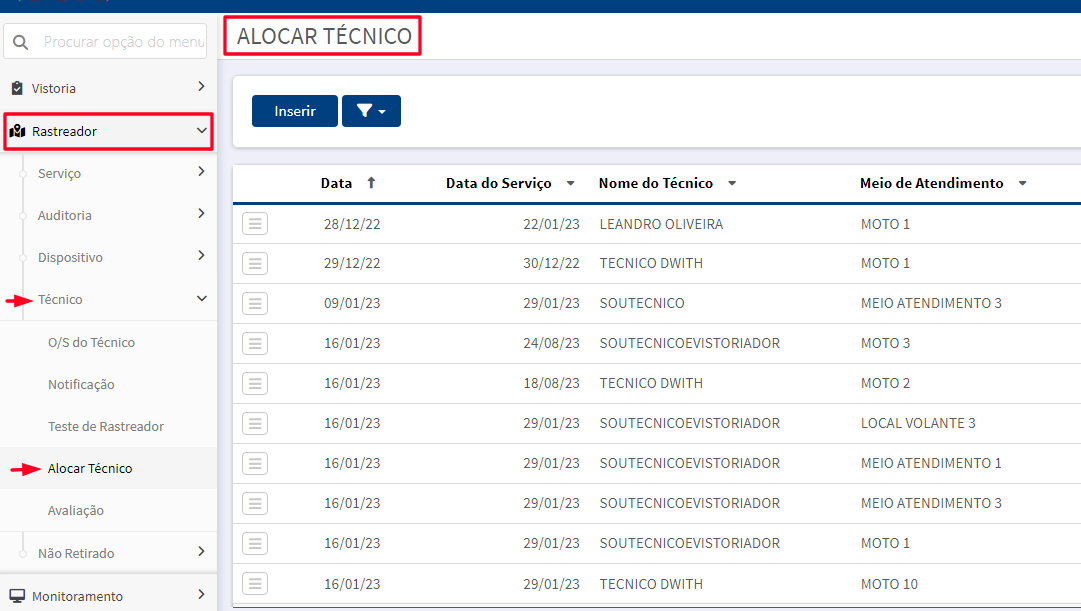Select service date 18/08/23 cell
This screenshot has height=611, width=1081.
pyautogui.click(x=552, y=383)
